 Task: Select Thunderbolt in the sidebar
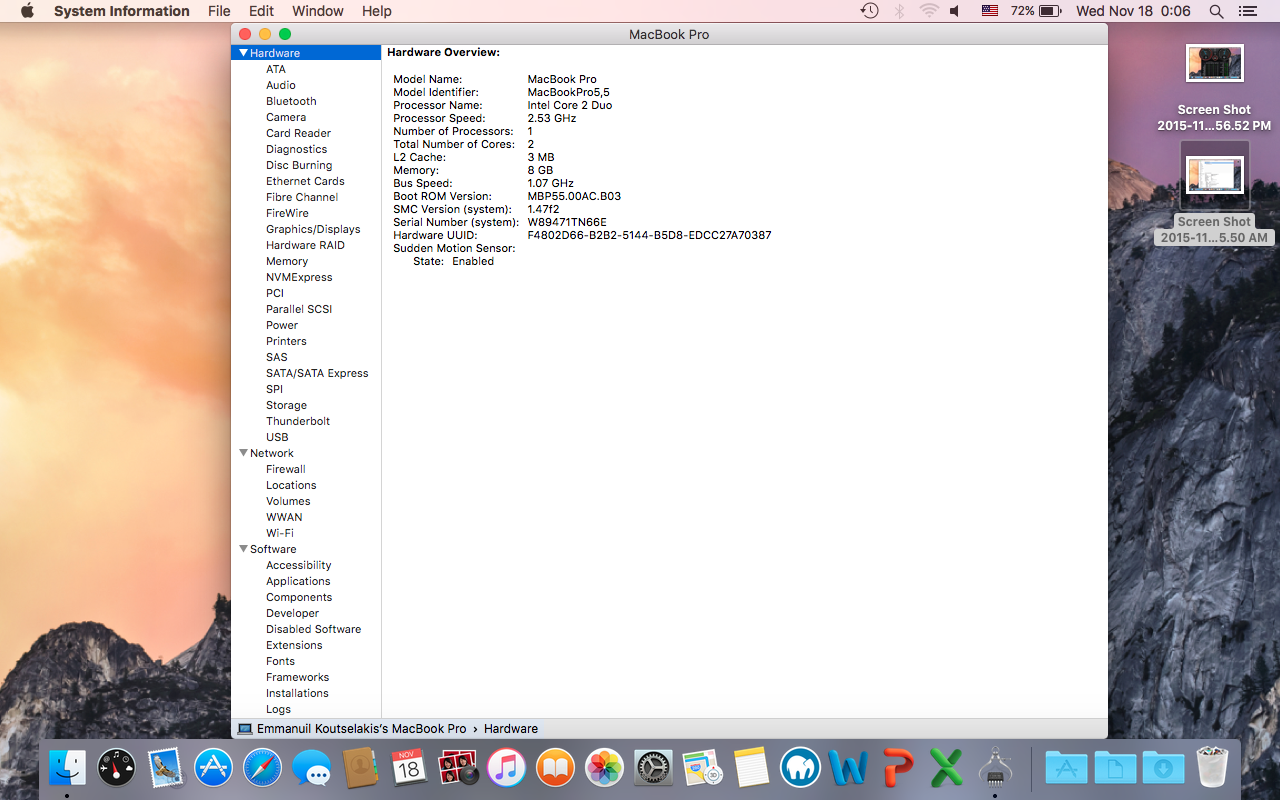298,421
